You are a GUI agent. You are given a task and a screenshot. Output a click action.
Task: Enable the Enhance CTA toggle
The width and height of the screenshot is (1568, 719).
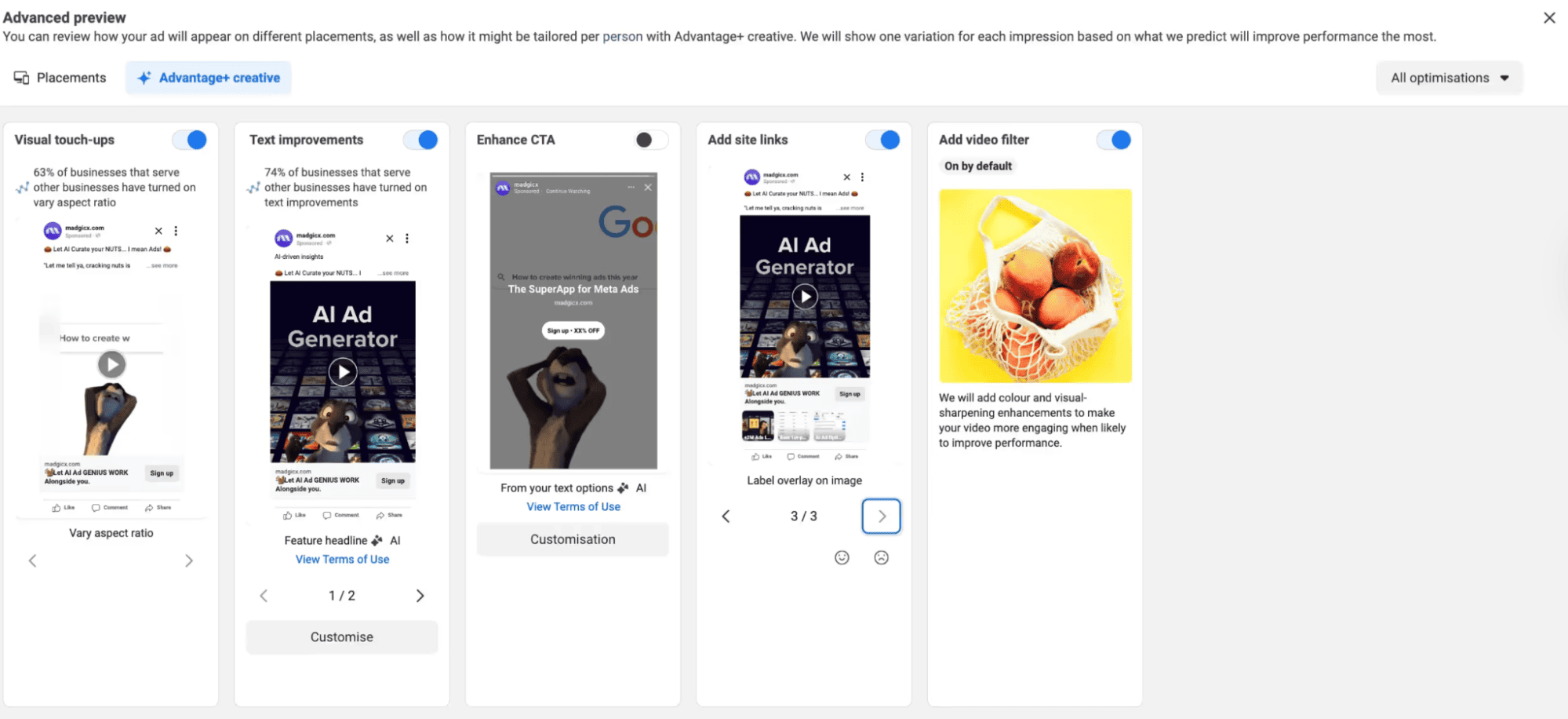[x=651, y=140]
